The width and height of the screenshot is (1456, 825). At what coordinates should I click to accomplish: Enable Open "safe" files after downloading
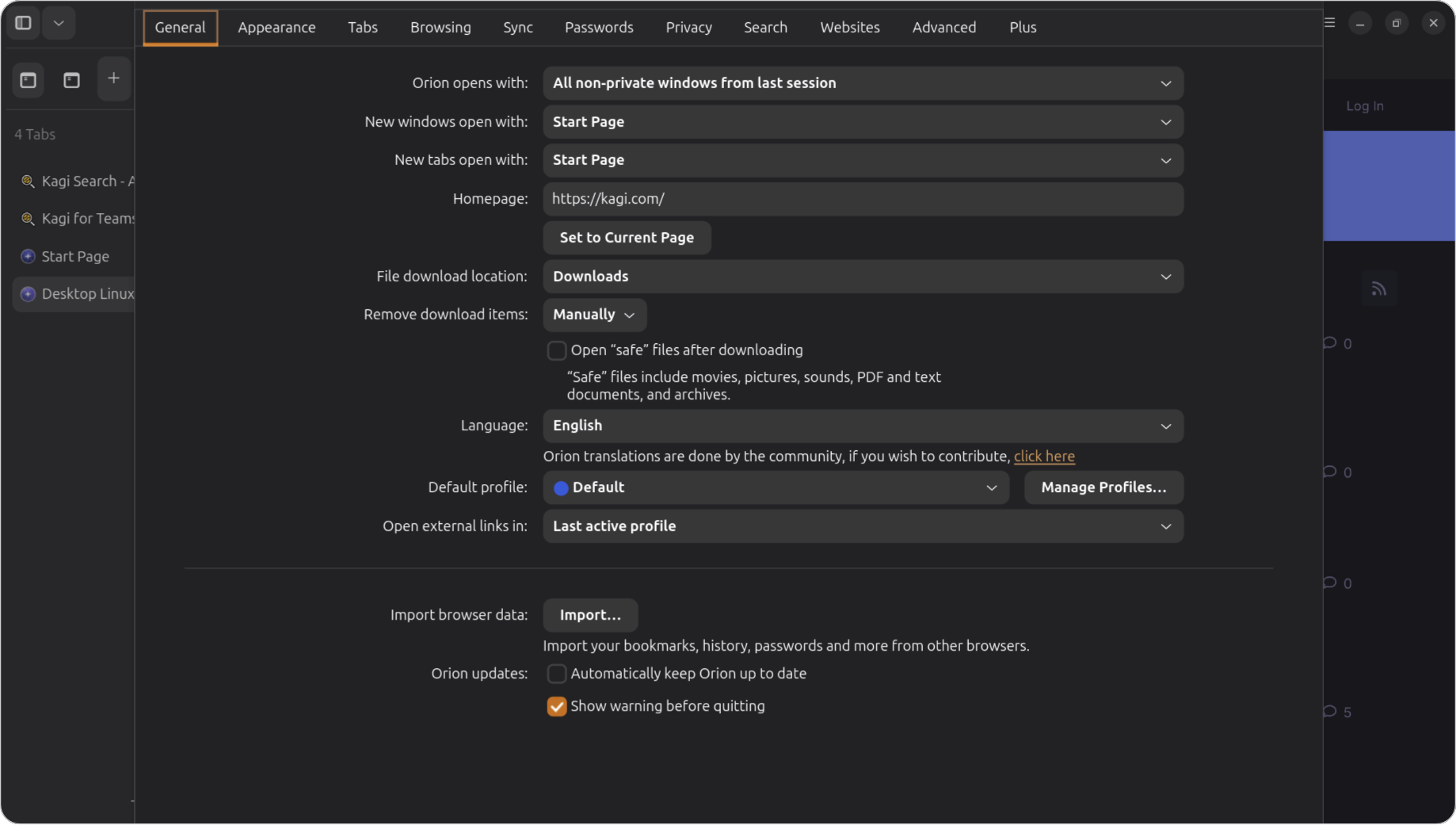coord(557,350)
